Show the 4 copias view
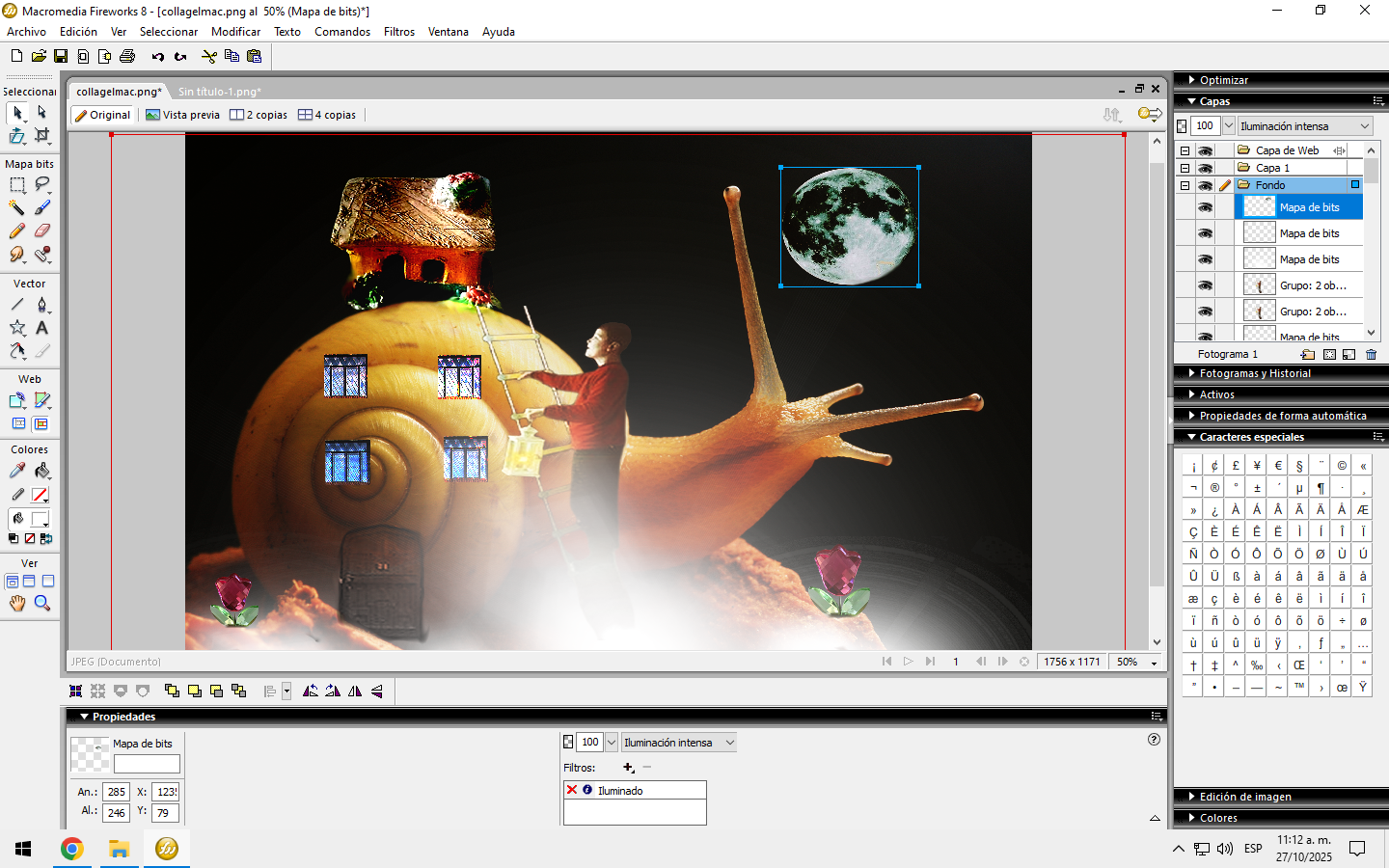The image size is (1389, 868). click(327, 115)
